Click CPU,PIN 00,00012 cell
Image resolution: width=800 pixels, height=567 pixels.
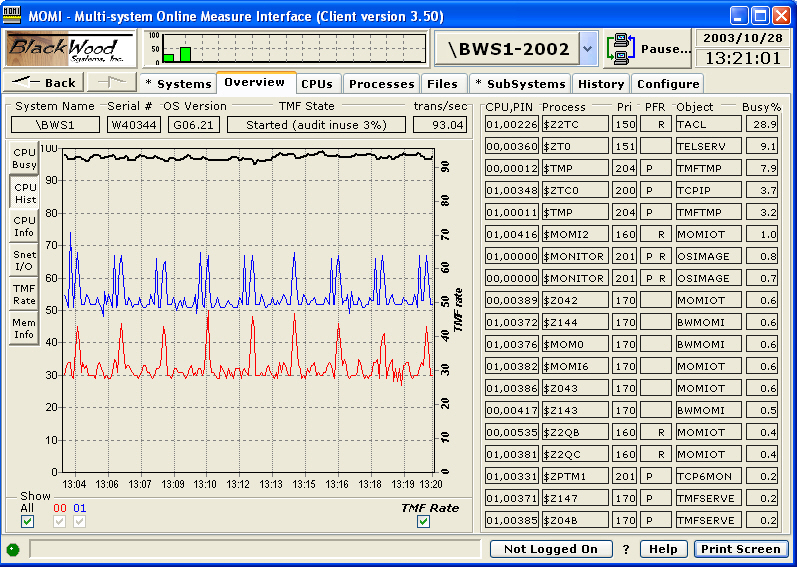click(512, 168)
